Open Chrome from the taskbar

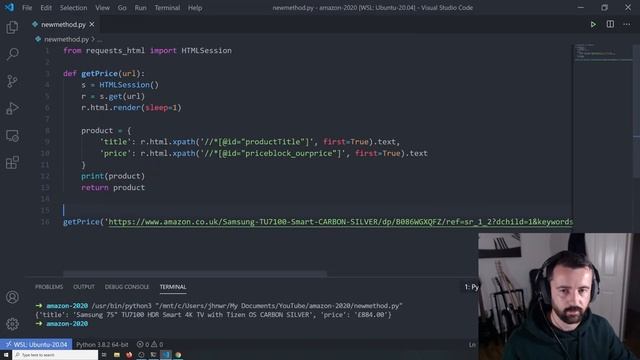pos(178,355)
